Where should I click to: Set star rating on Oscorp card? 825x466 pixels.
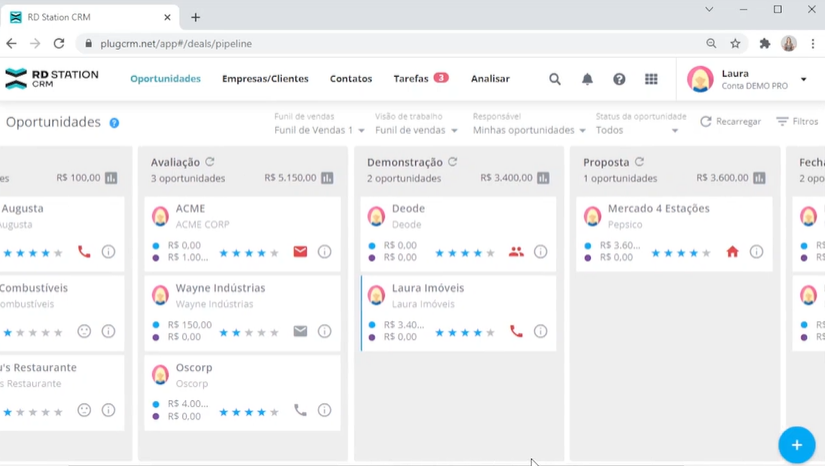pyautogui.click(x=249, y=412)
